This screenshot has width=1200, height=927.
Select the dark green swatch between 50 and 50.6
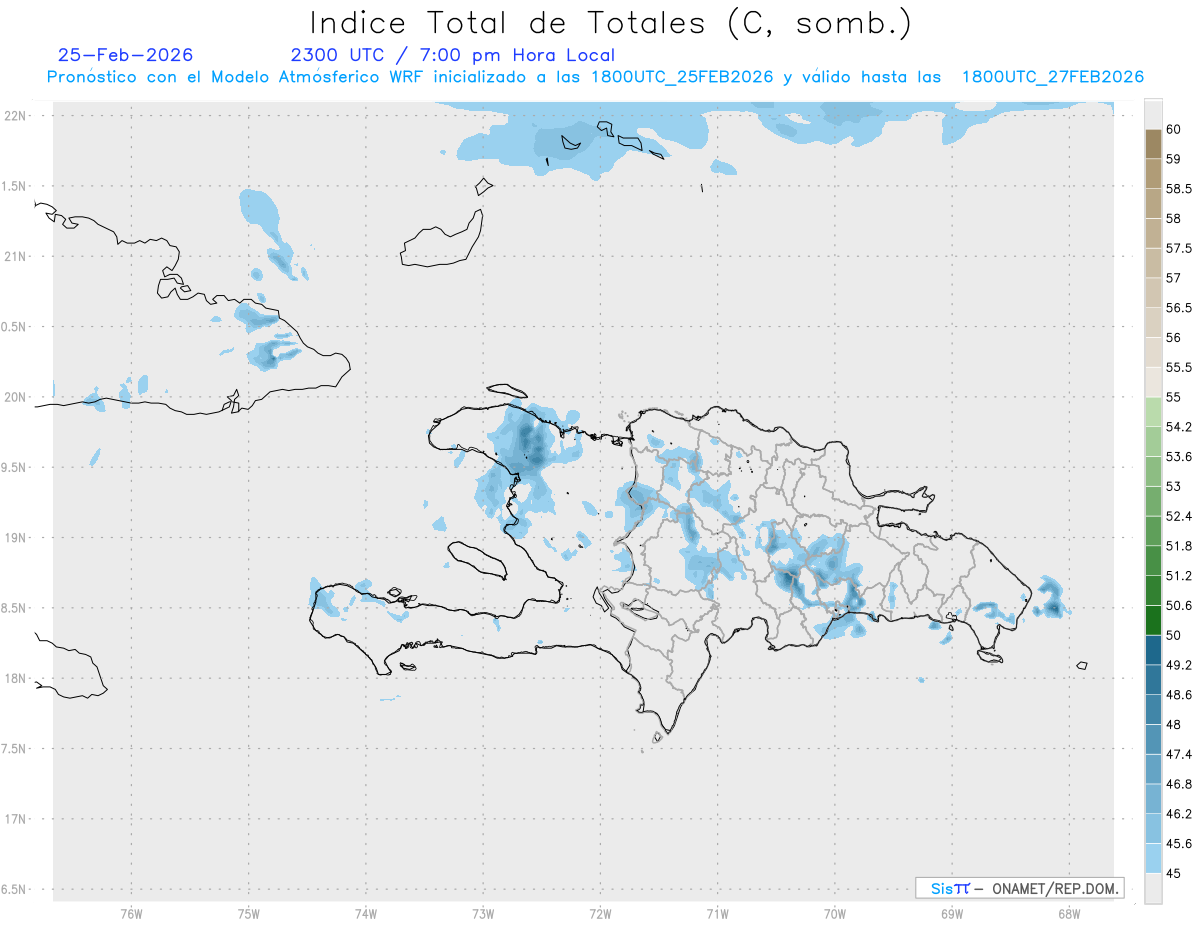coord(1153,620)
